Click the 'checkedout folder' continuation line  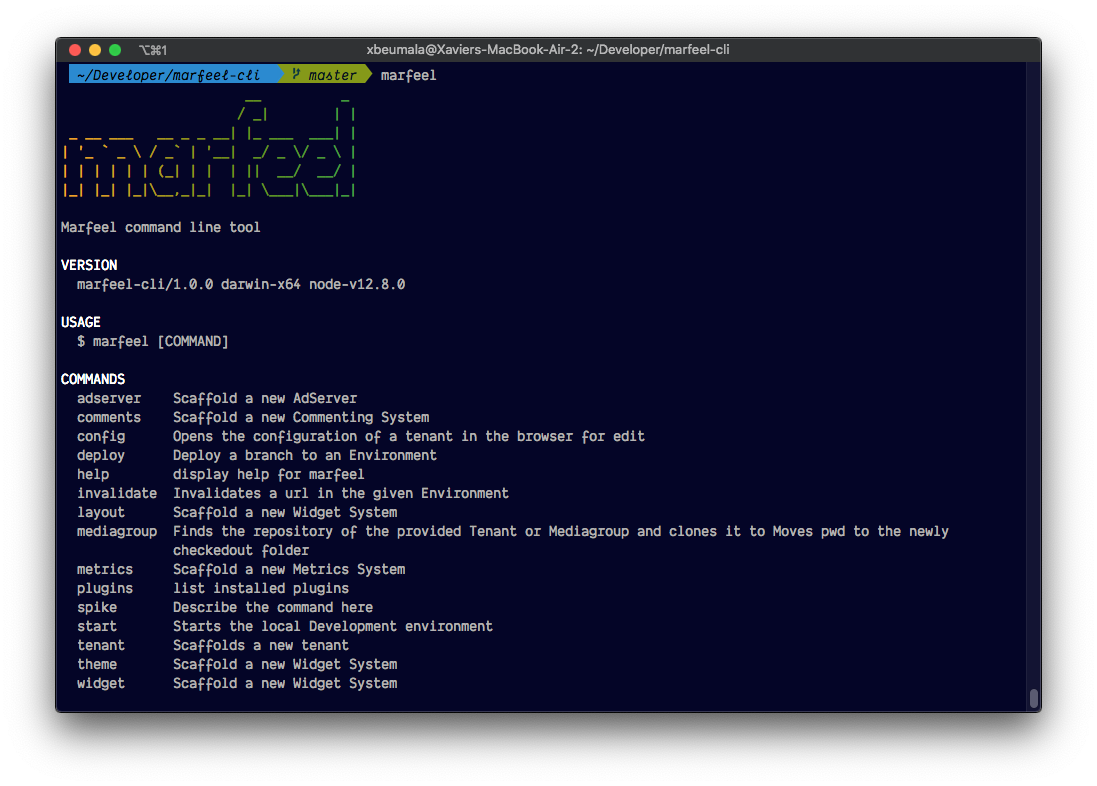241,550
